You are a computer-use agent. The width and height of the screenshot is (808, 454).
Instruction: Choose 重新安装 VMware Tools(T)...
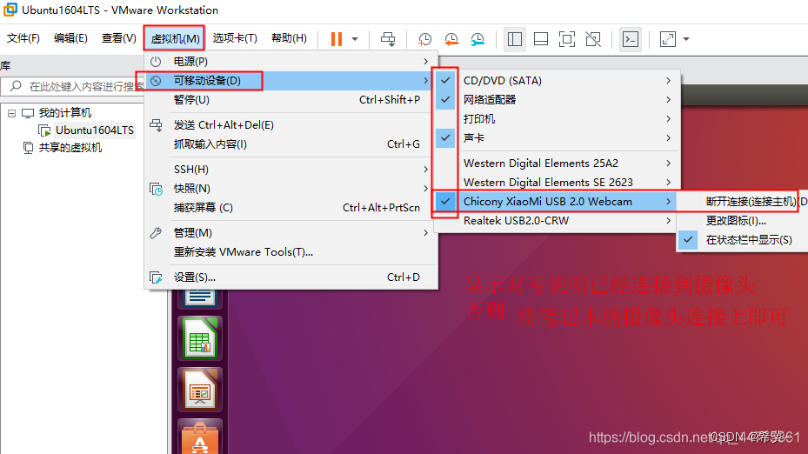click(x=291, y=252)
